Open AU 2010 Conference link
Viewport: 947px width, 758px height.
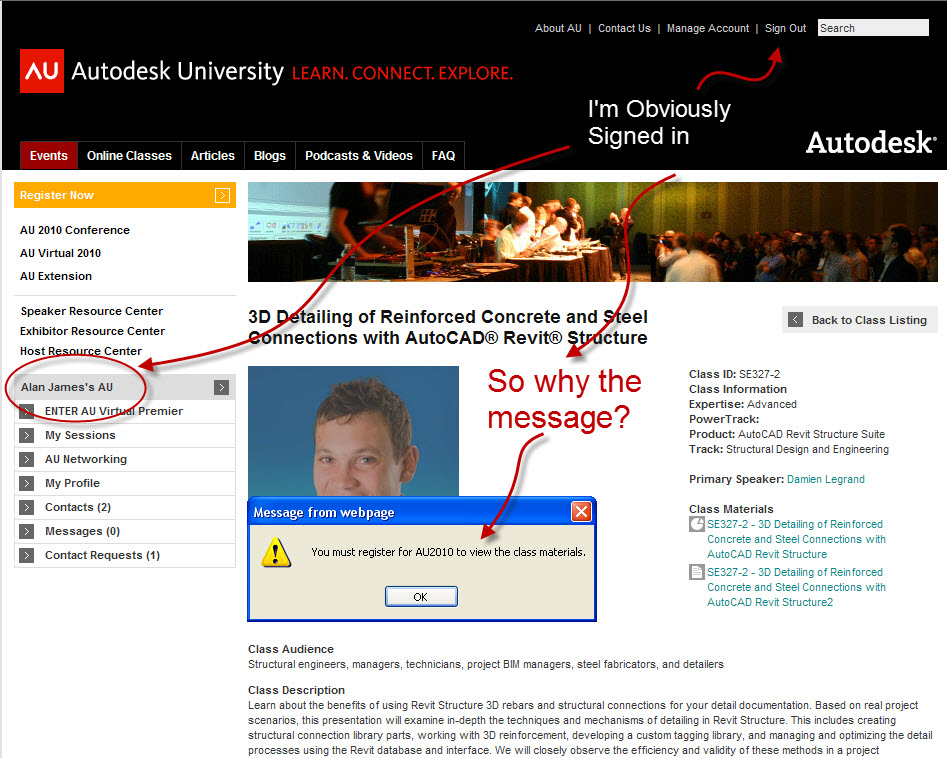pyautogui.click(x=75, y=230)
